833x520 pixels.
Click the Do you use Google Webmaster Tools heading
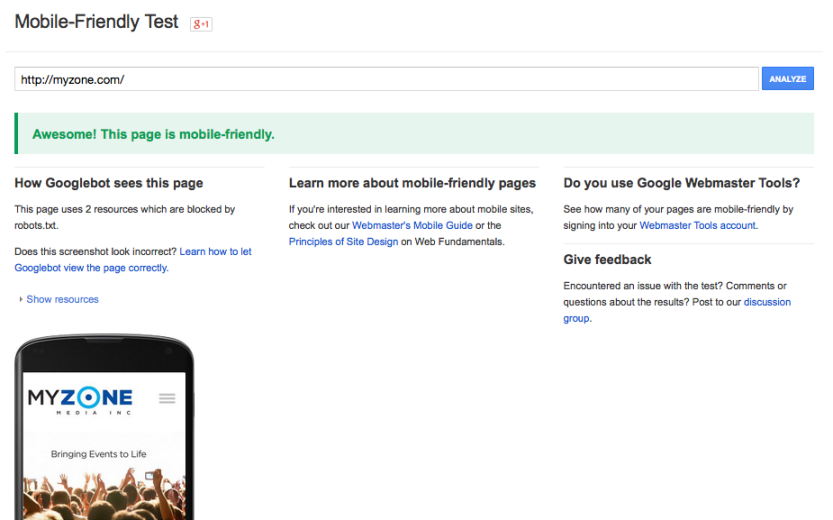click(x=682, y=183)
